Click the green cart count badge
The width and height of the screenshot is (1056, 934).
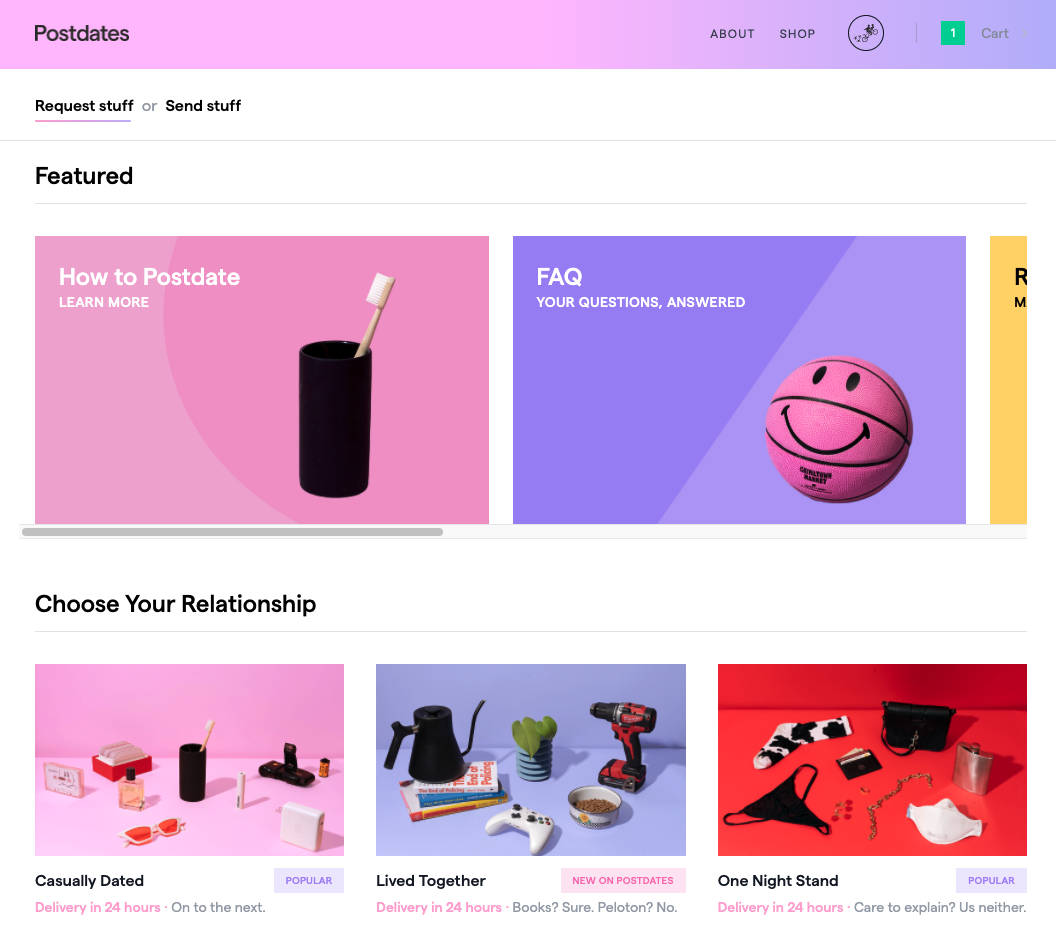(952, 33)
